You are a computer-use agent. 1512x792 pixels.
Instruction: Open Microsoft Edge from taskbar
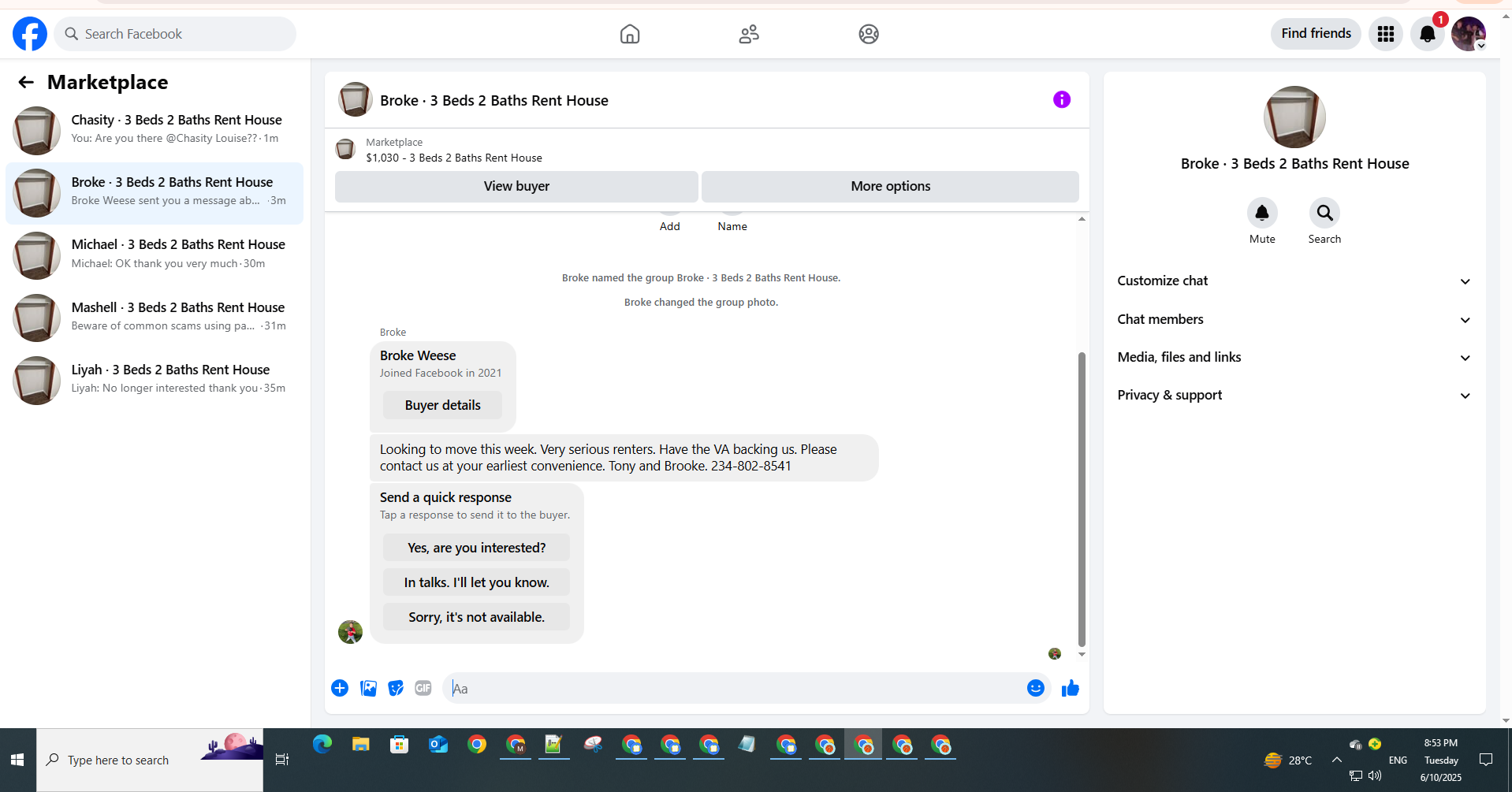(322, 744)
